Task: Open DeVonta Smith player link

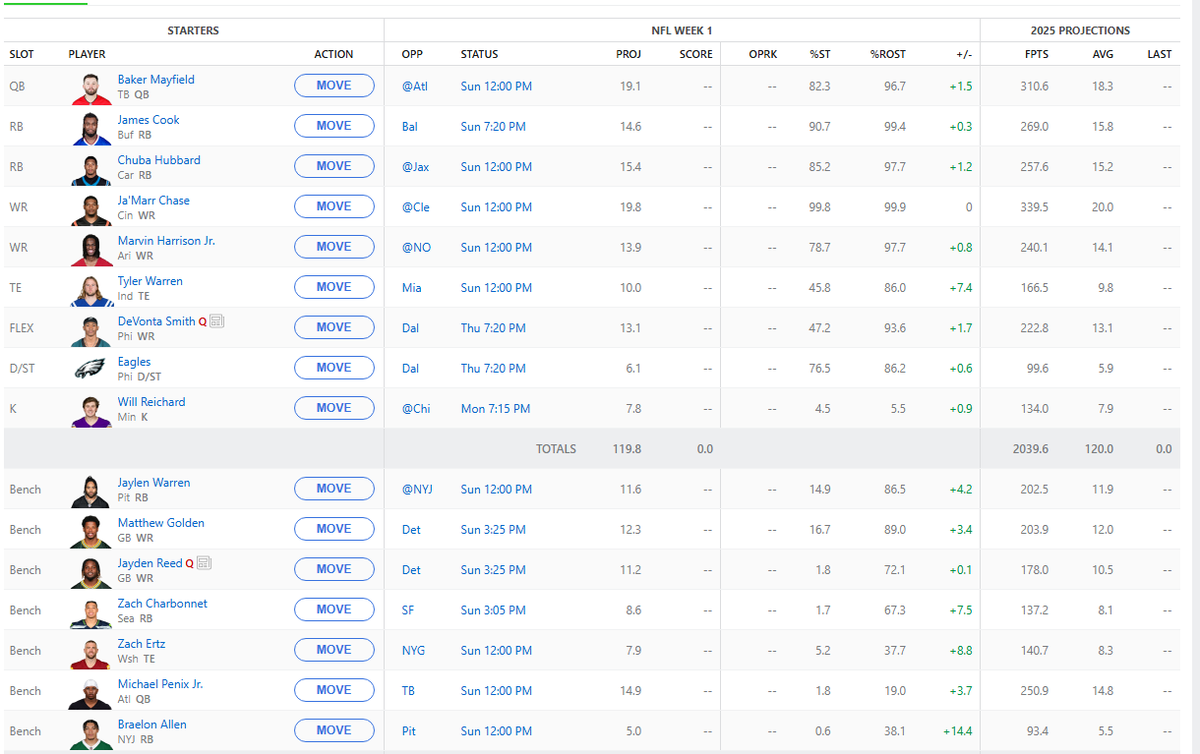Action: 157,321
